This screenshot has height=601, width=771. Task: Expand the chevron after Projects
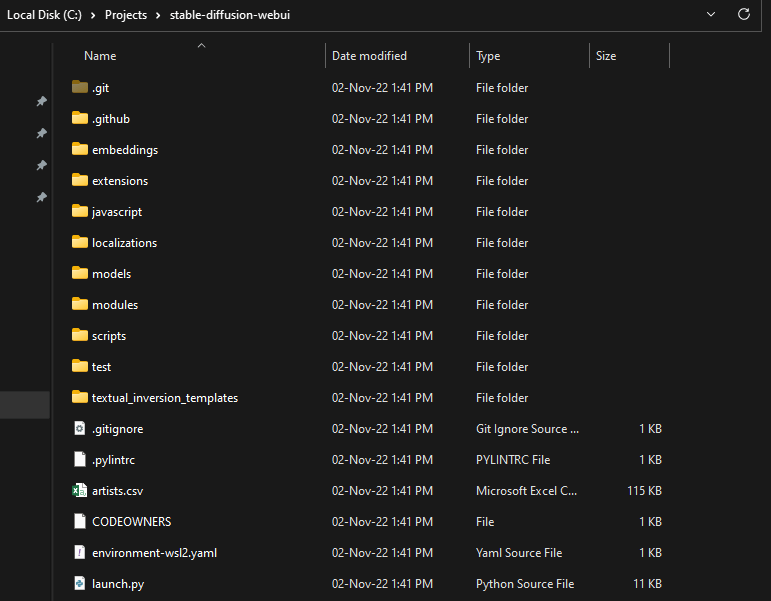(158, 15)
